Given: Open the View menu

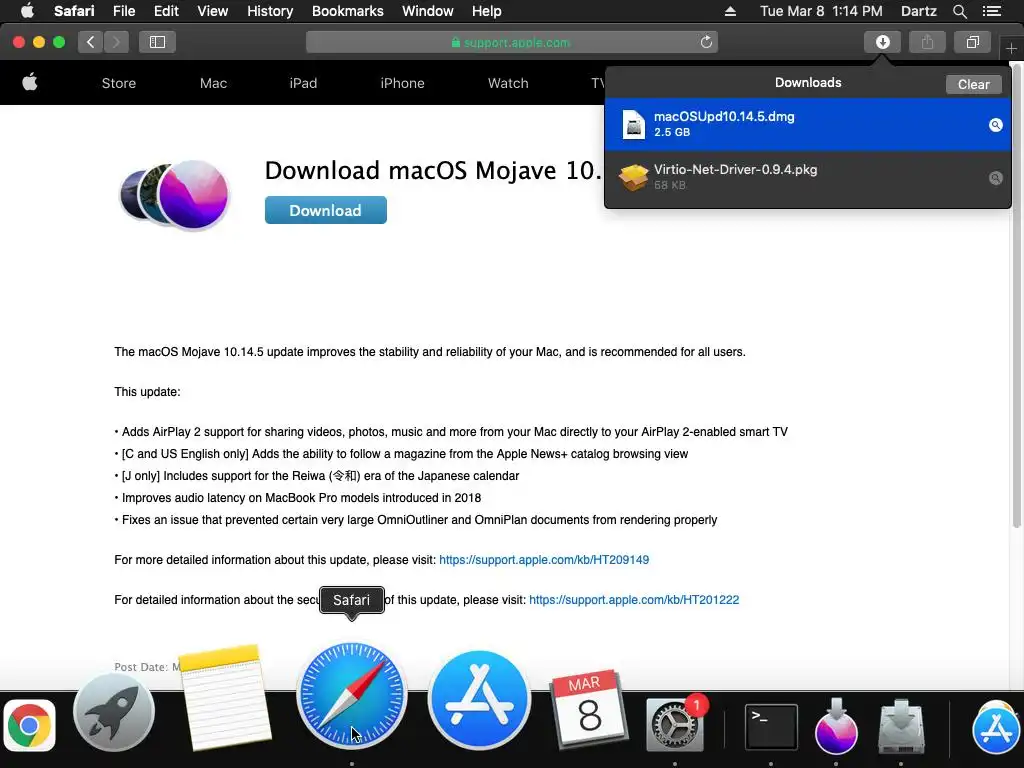Looking at the screenshot, I should click(213, 11).
